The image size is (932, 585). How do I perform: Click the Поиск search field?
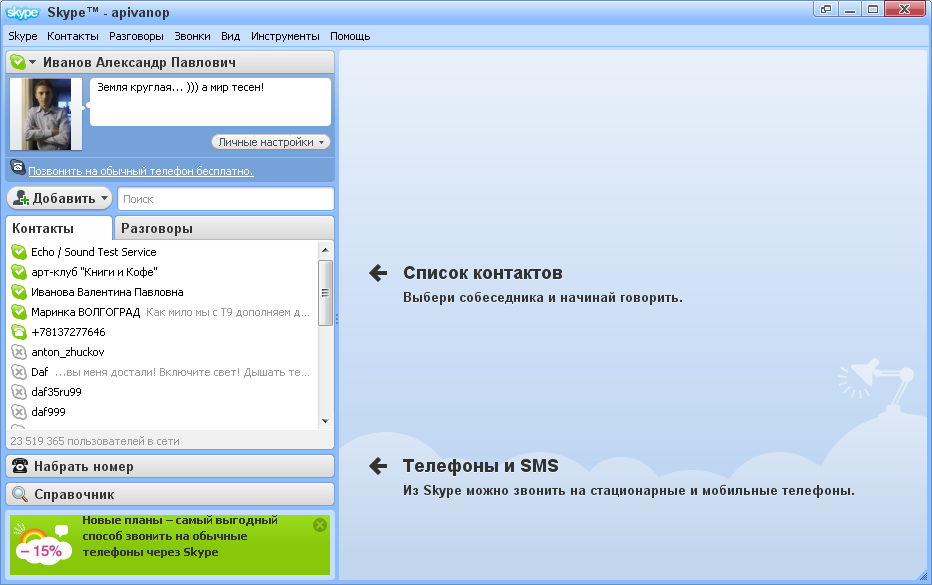[x=226, y=199]
